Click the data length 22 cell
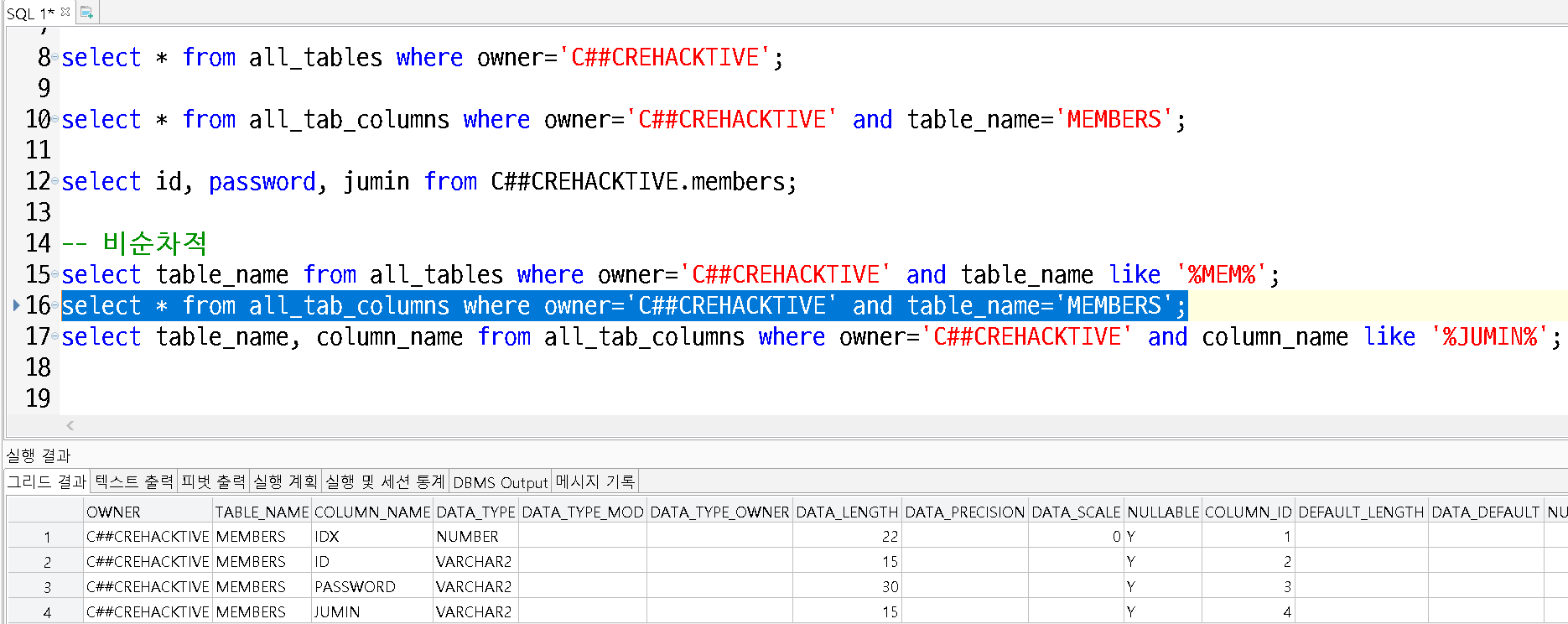This screenshot has width=1568, height=624. click(x=847, y=537)
